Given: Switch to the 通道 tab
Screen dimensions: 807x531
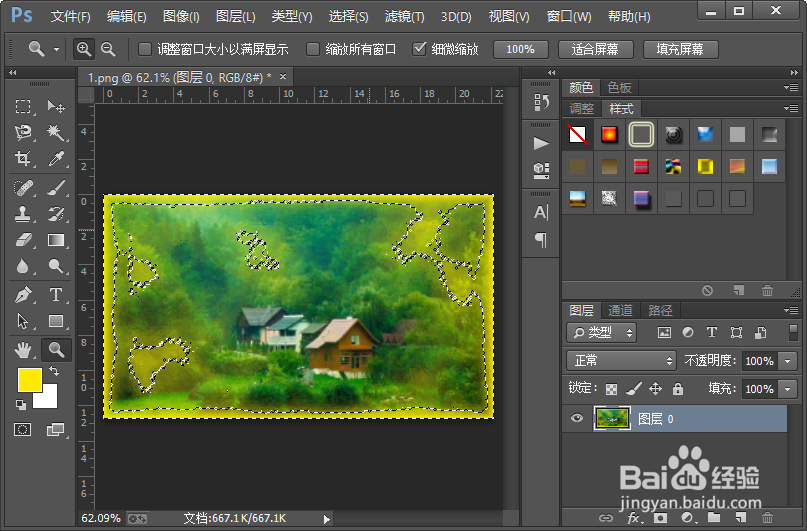Looking at the screenshot, I should [x=620, y=310].
